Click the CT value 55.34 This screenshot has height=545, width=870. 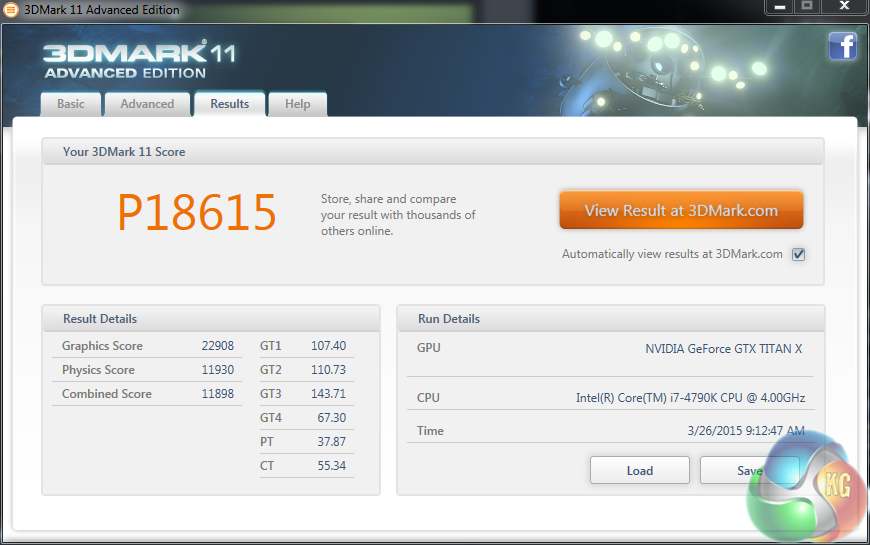332,466
